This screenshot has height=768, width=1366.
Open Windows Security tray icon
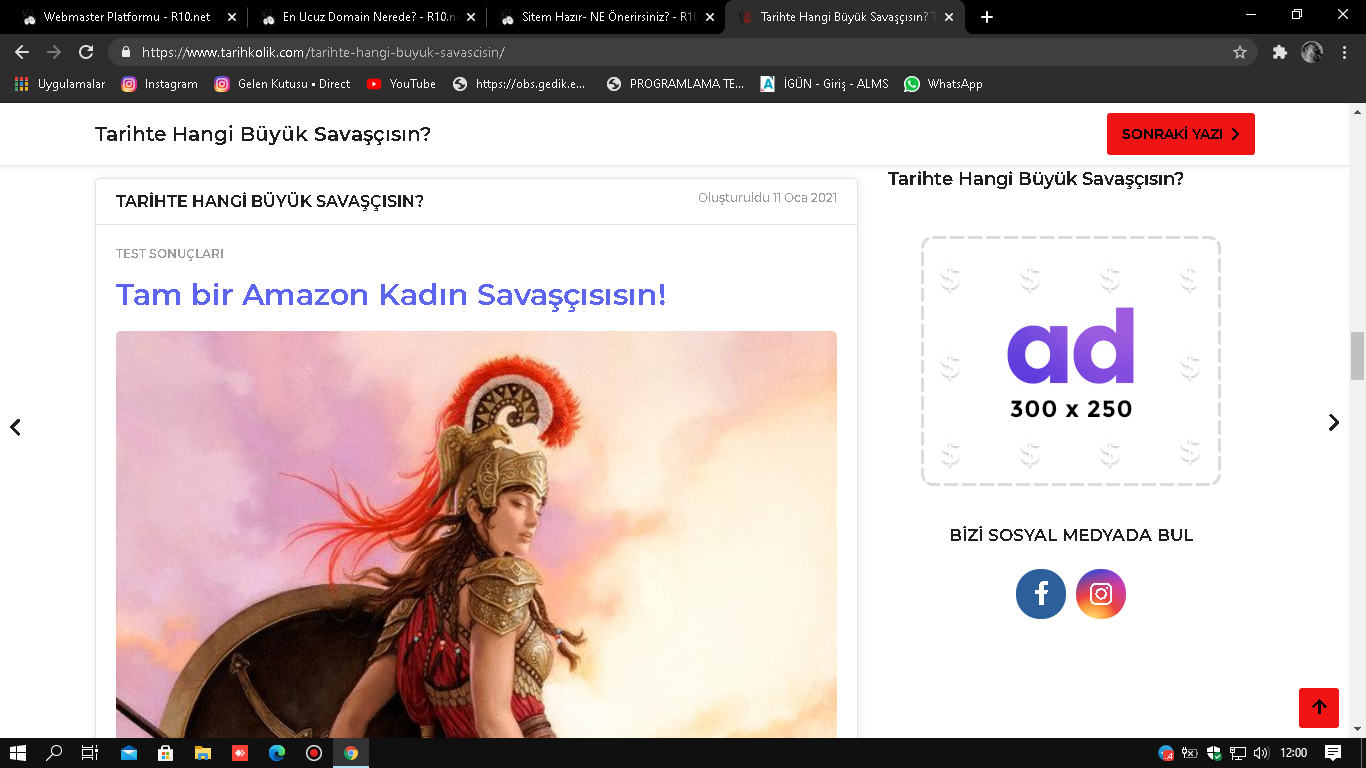1214,753
